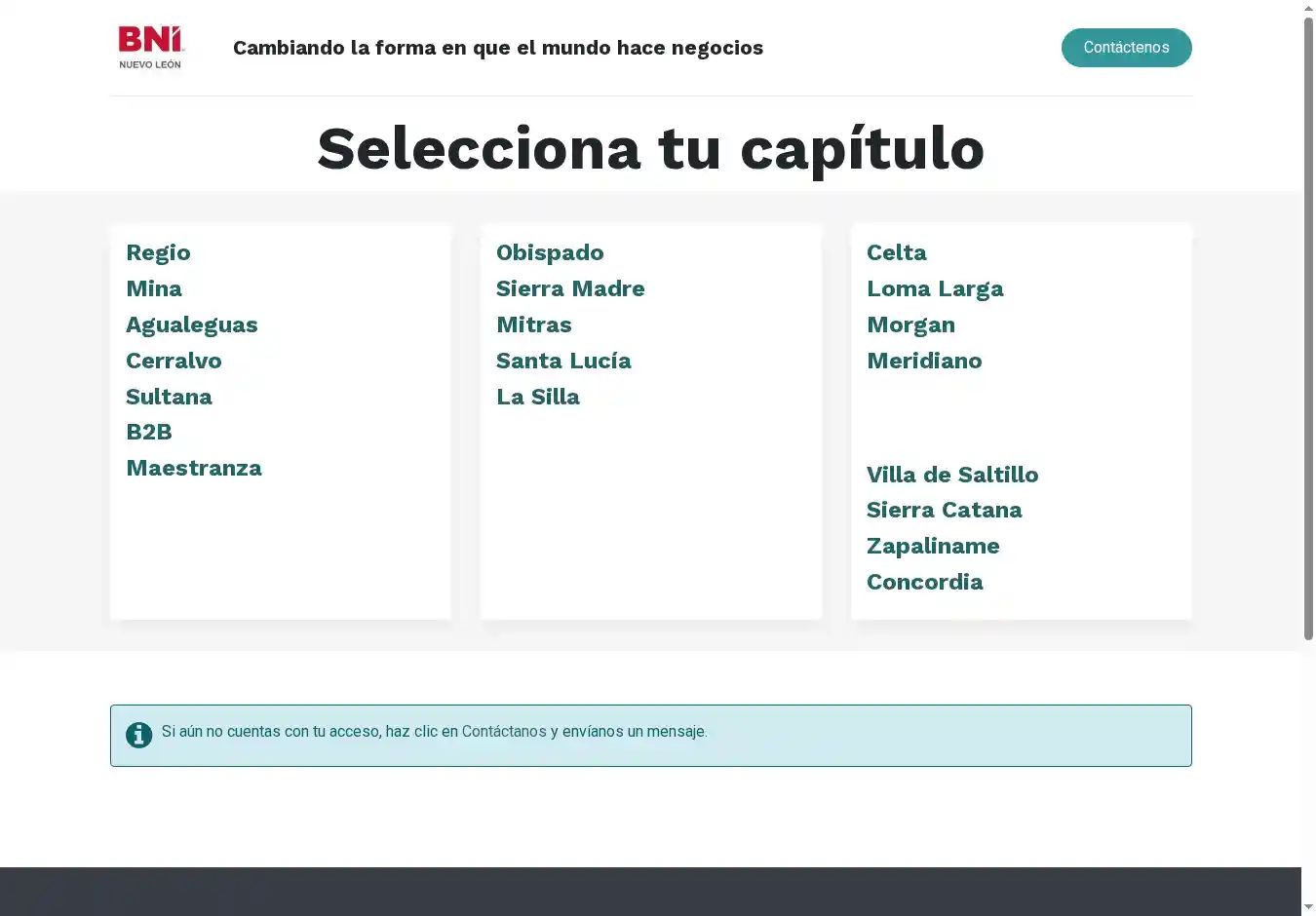Select the Obispado chapter
Image resolution: width=1316 pixels, height=916 pixels.
(x=550, y=253)
